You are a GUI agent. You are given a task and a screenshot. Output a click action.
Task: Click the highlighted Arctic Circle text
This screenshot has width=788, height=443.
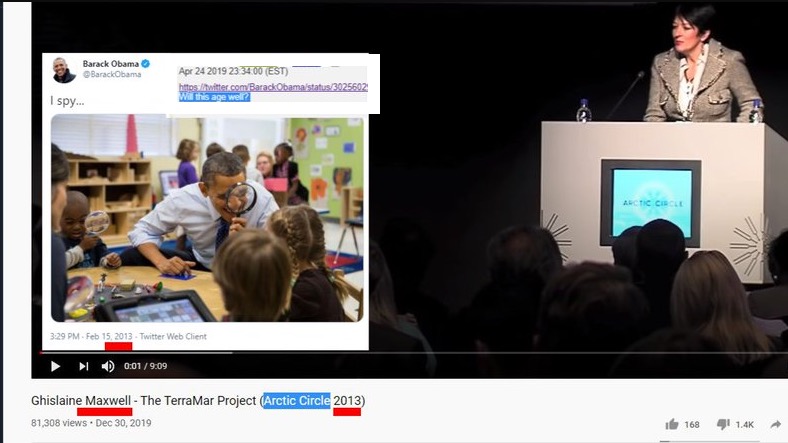pos(297,401)
